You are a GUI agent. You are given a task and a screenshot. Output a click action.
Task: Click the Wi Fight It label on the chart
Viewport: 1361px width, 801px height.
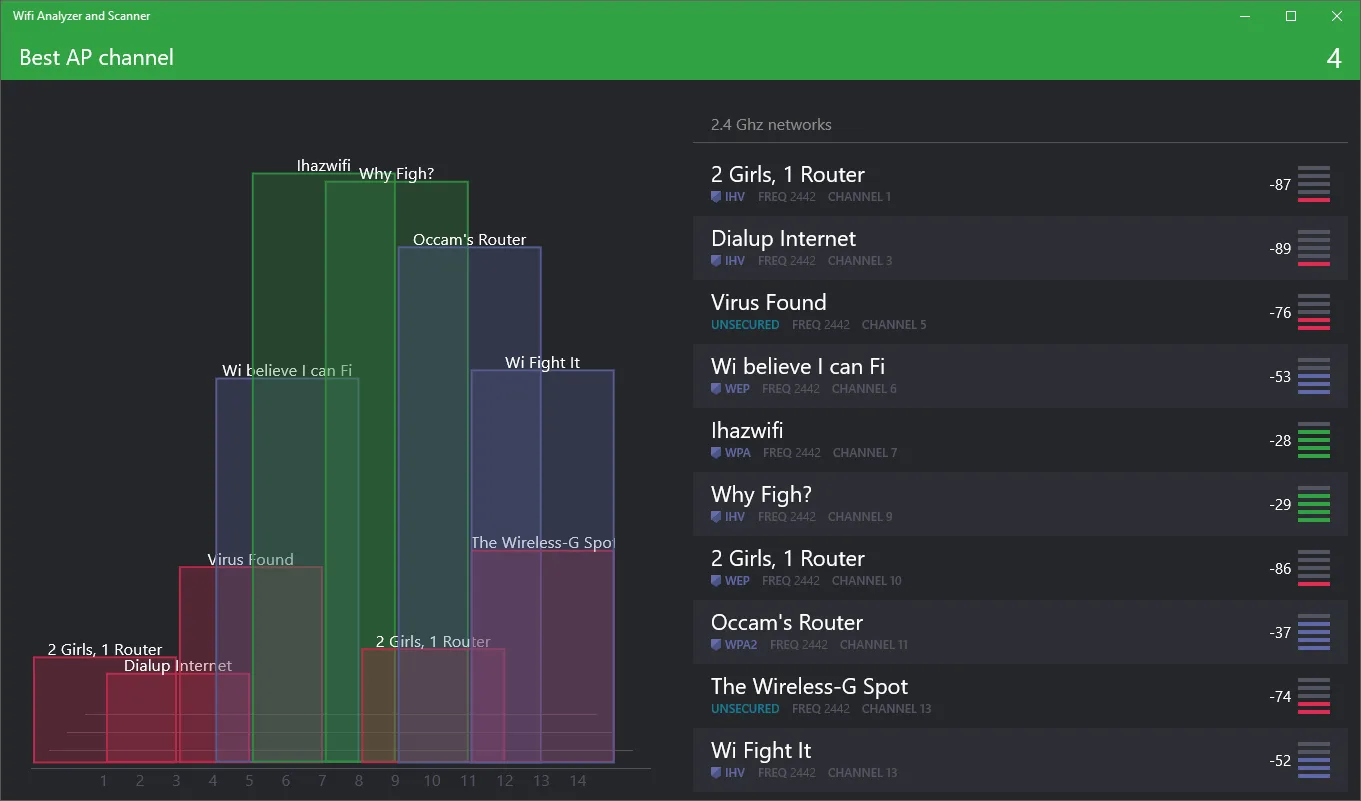[543, 362]
